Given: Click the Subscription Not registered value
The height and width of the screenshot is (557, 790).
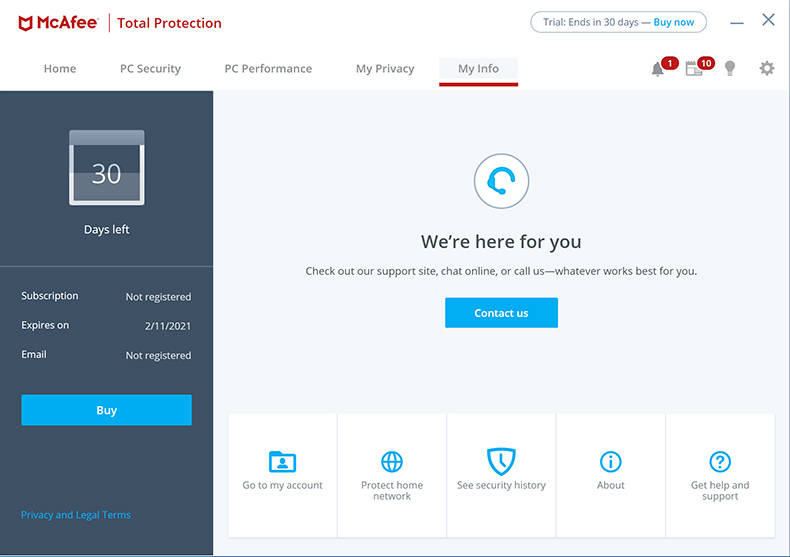Looking at the screenshot, I should (x=158, y=297).
